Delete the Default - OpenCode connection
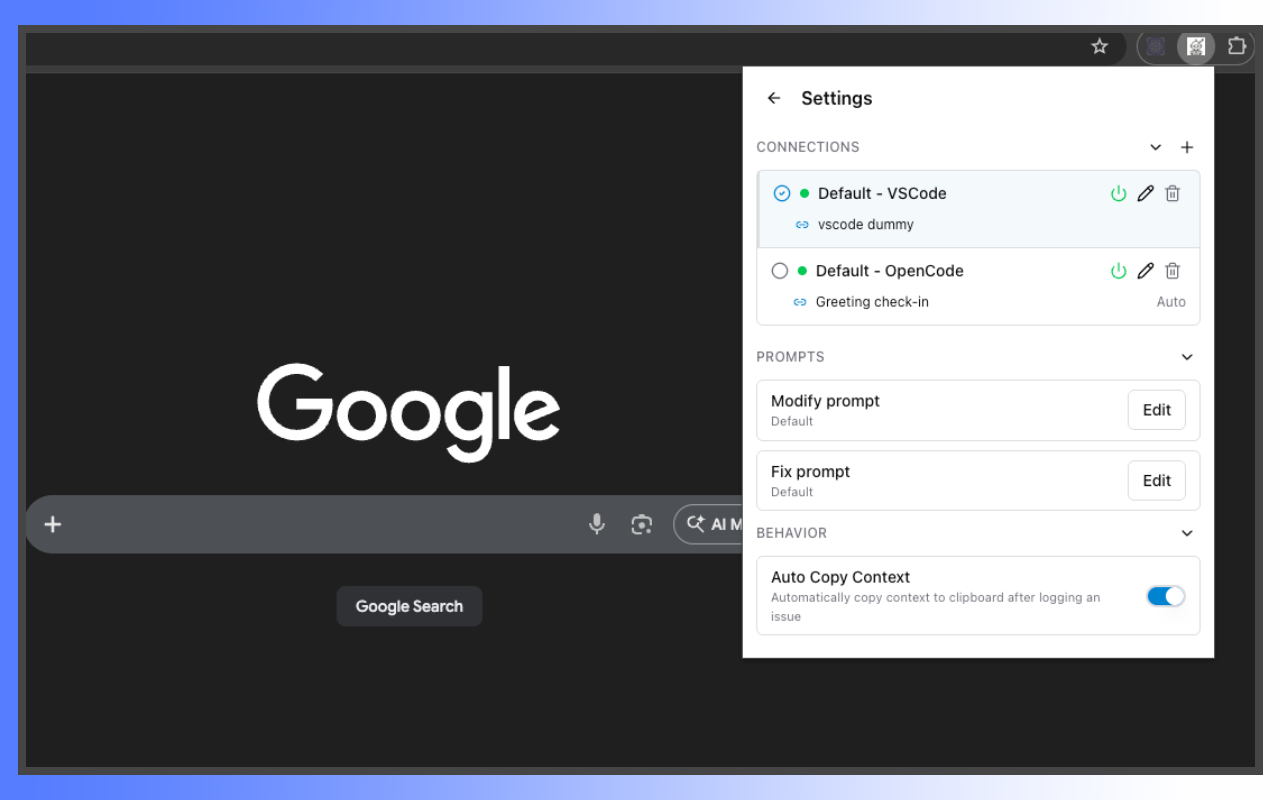Screen dimensions: 1280x800 tap(1173, 270)
